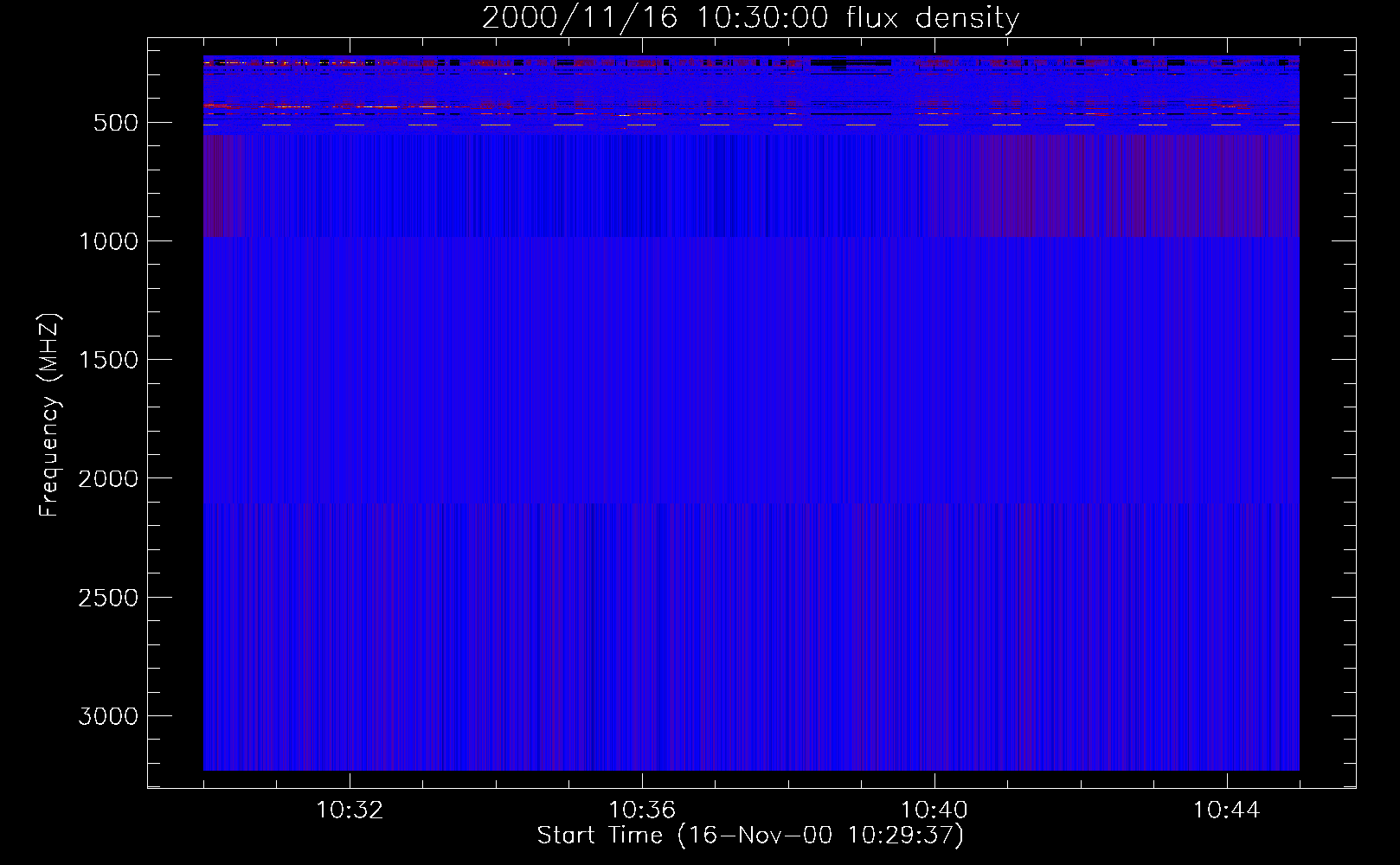
Task: Click the 10:32 time tick label
Action: [350, 811]
